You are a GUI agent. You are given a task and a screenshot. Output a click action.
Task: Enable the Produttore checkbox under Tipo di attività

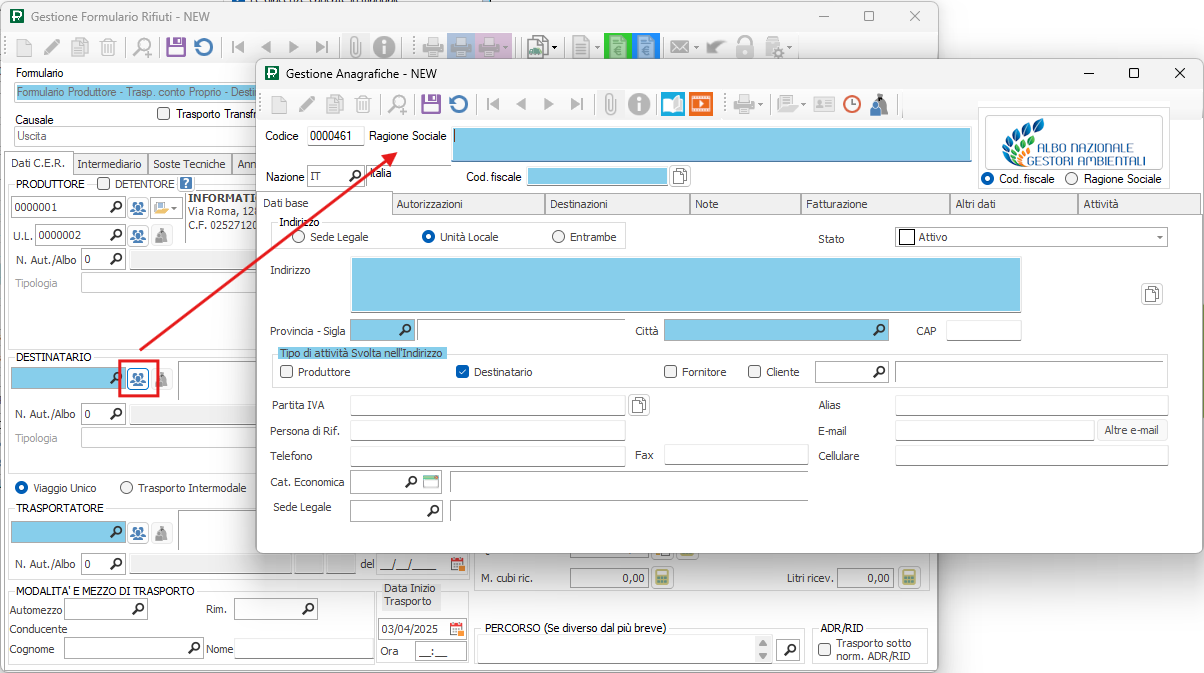(287, 372)
